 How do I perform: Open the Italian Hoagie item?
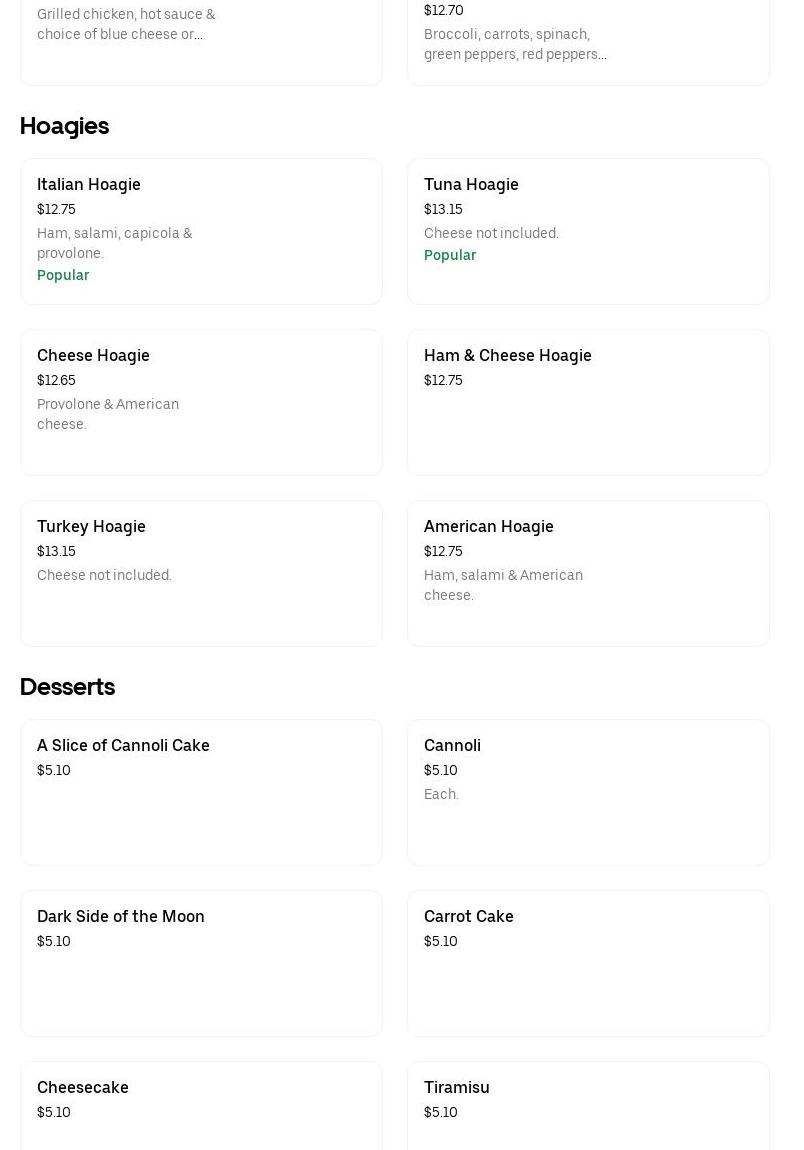201,231
